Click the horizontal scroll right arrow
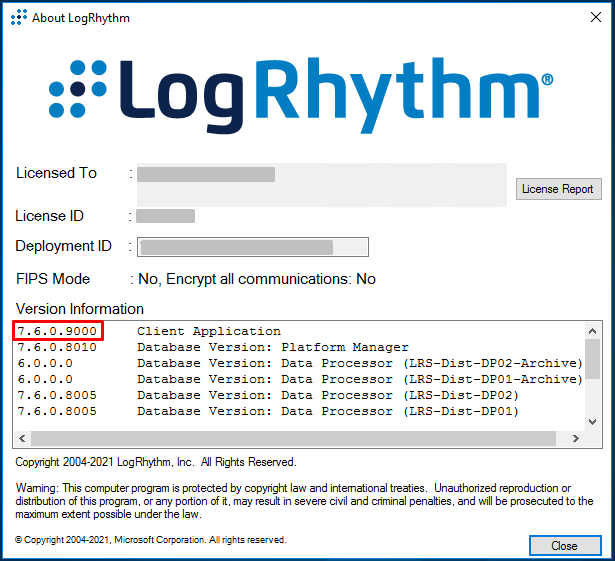The width and height of the screenshot is (615, 561). pos(575,439)
